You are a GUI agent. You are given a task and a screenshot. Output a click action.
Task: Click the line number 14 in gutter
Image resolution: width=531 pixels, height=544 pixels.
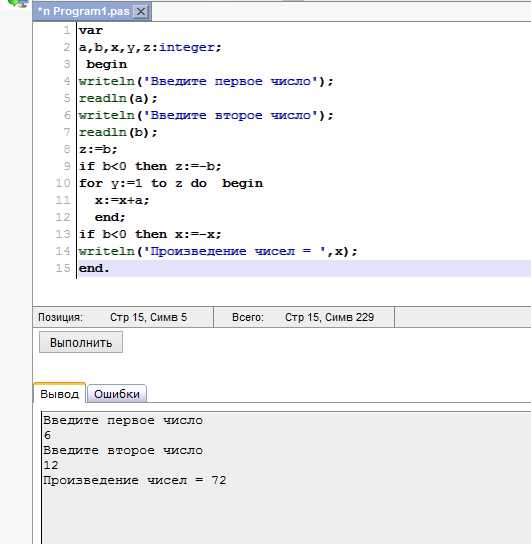click(x=63, y=251)
